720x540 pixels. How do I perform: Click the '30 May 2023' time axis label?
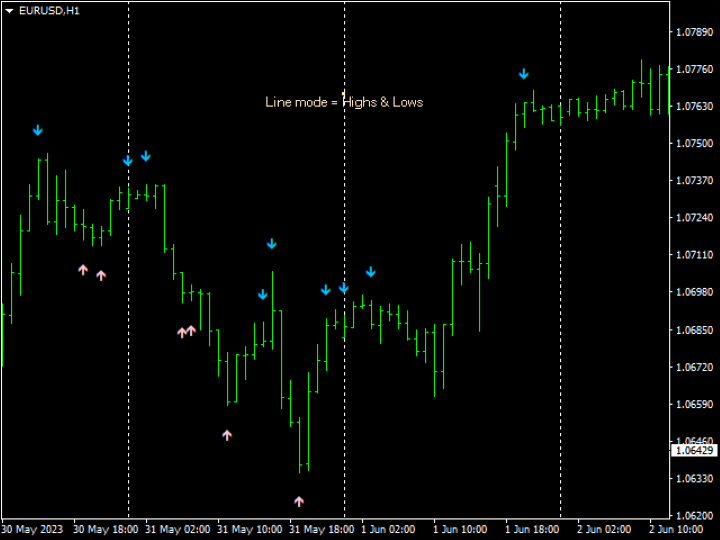pyautogui.click(x=32, y=529)
